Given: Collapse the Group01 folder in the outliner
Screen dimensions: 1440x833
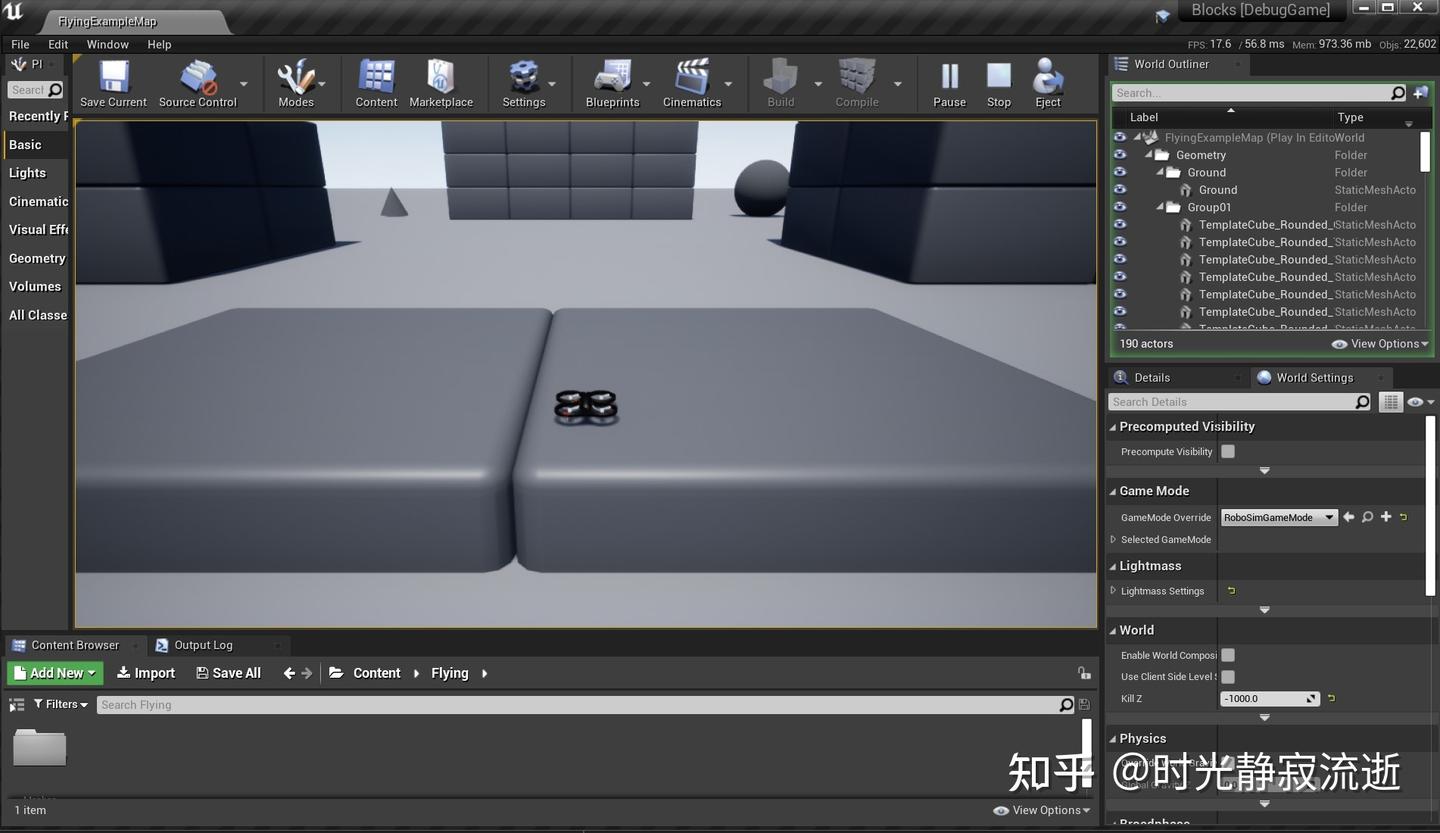Looking at the screenshot, I should 1161,207.
